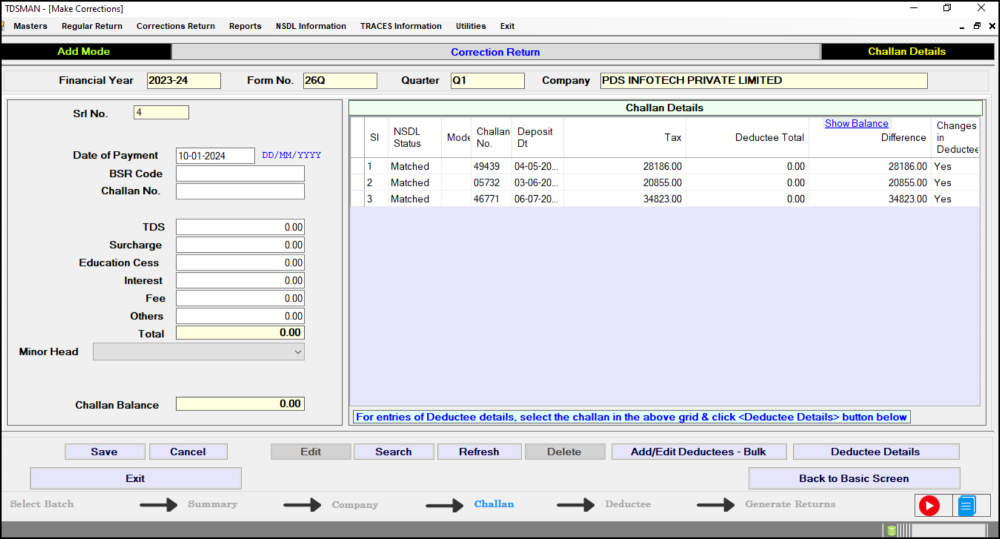The height and width of the screenshot is (539, 1000).
Task: Click the Summary step in workflow bar
Action: tap(212, 504)
